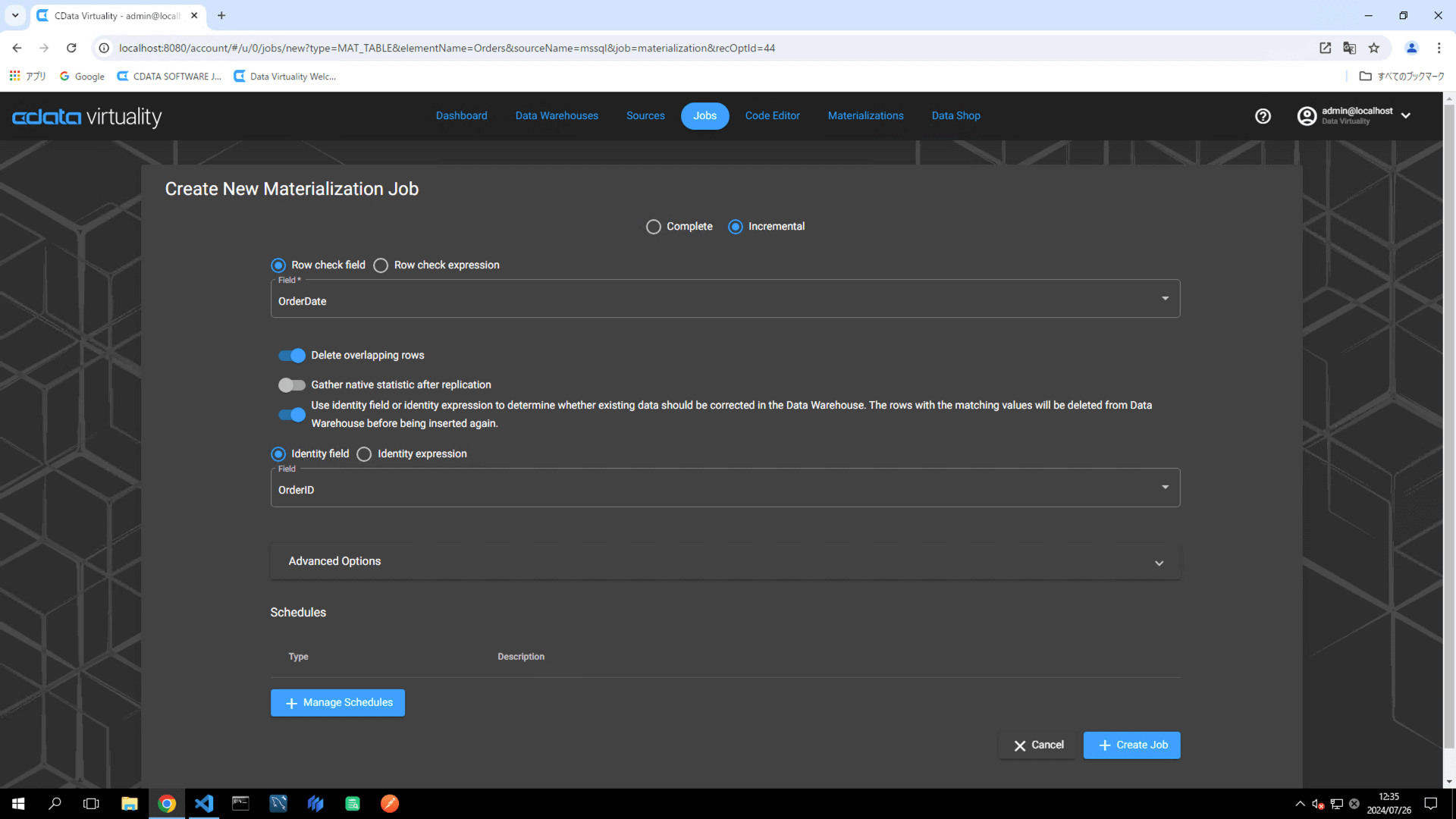Open File Explorer from taskbar

[x=130, y=803]
